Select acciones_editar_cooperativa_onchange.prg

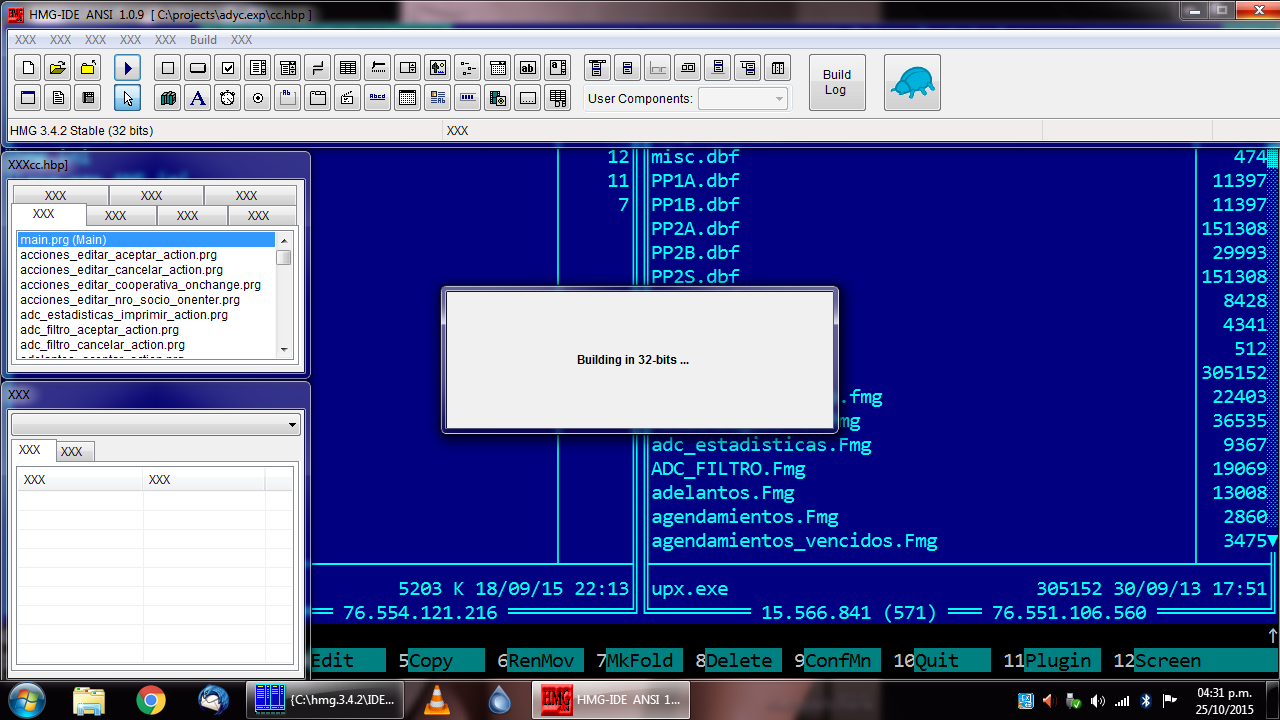[x=146, y=285]
